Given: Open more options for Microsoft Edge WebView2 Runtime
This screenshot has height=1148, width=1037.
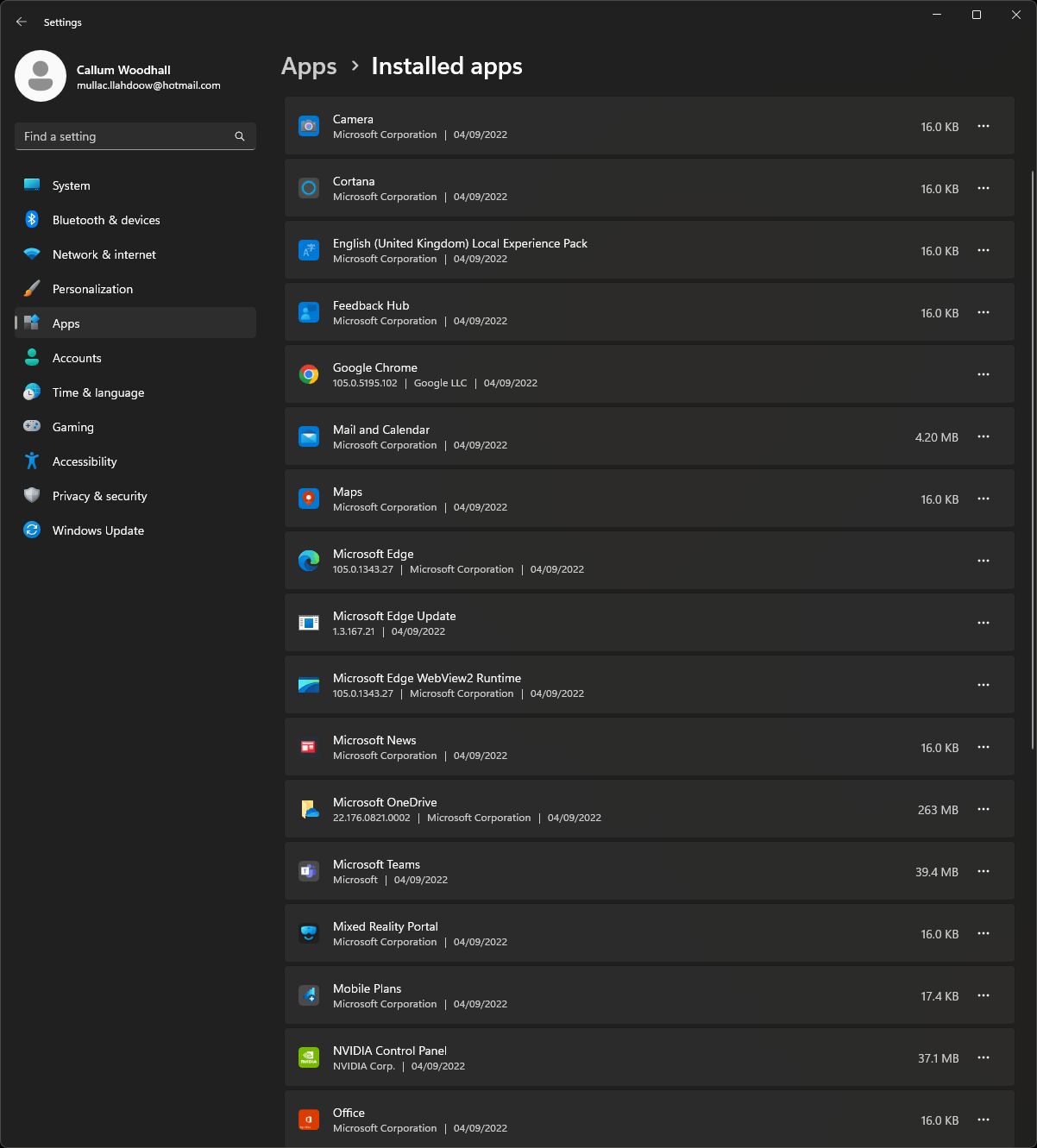Looking at the screenshot, I should [984, 685].
